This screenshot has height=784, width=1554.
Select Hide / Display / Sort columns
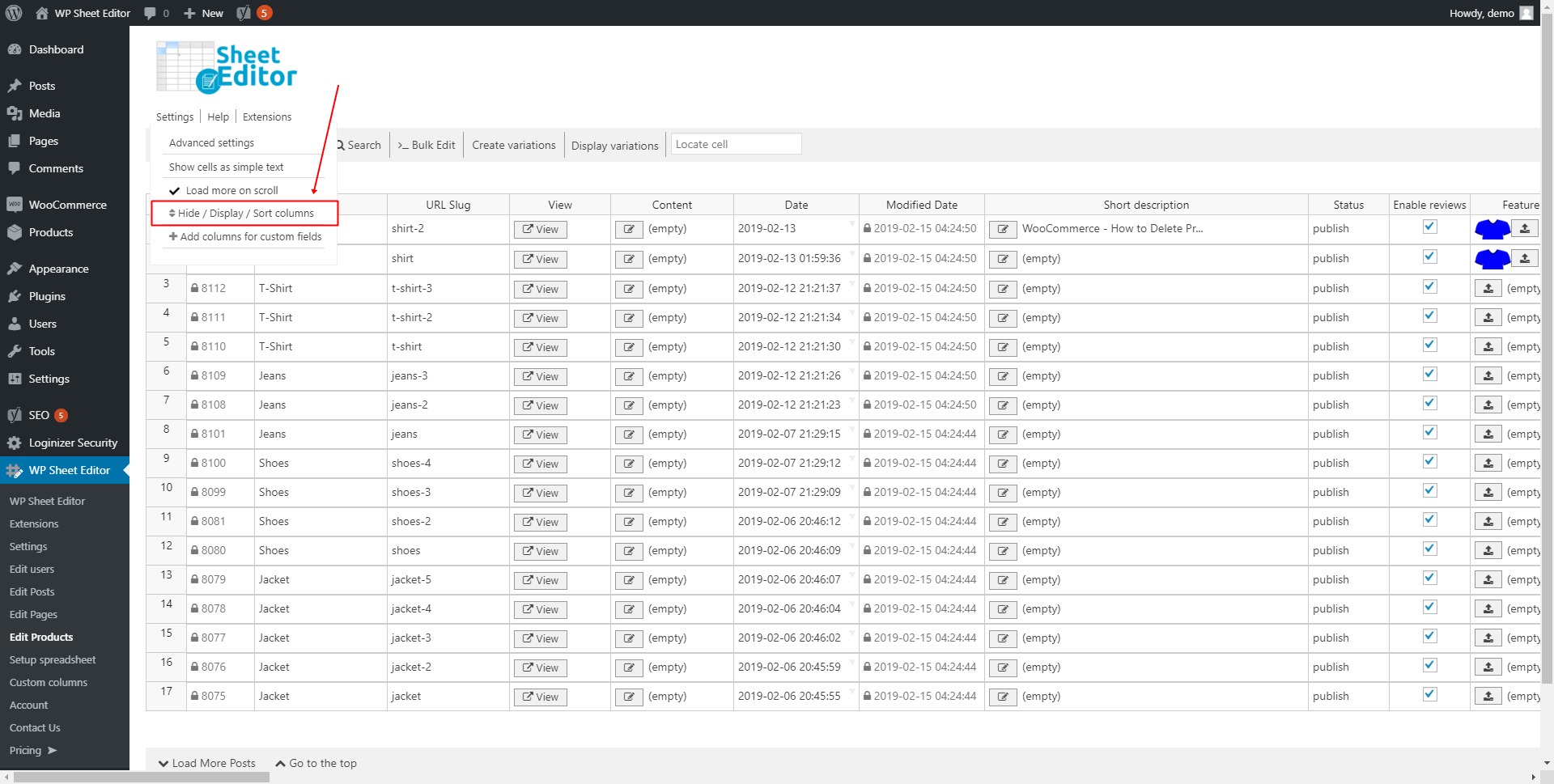tap(244, 214)
